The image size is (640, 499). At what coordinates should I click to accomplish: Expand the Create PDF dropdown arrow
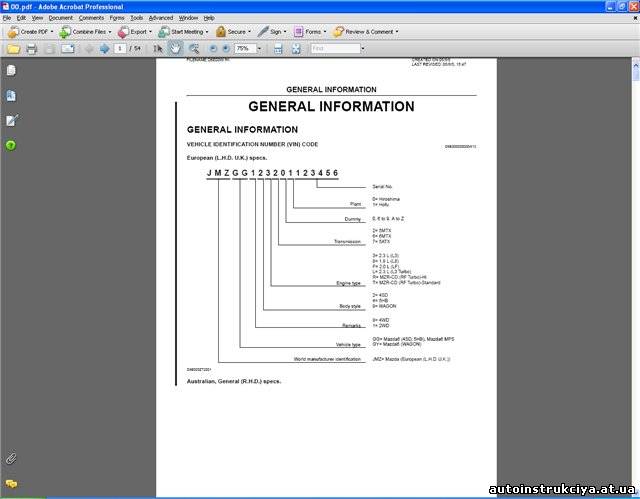coord(52,32)
